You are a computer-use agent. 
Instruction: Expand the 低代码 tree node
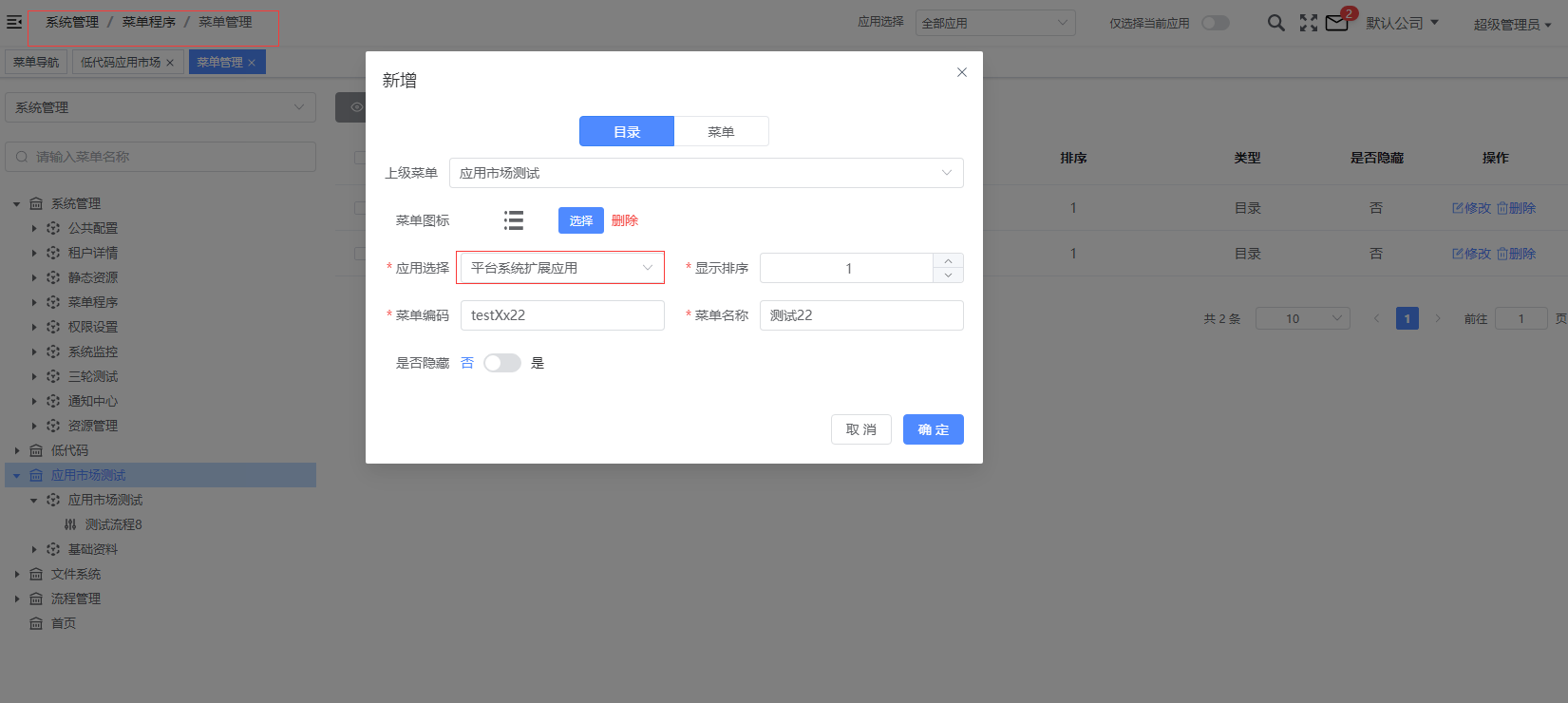pos(17,450)
